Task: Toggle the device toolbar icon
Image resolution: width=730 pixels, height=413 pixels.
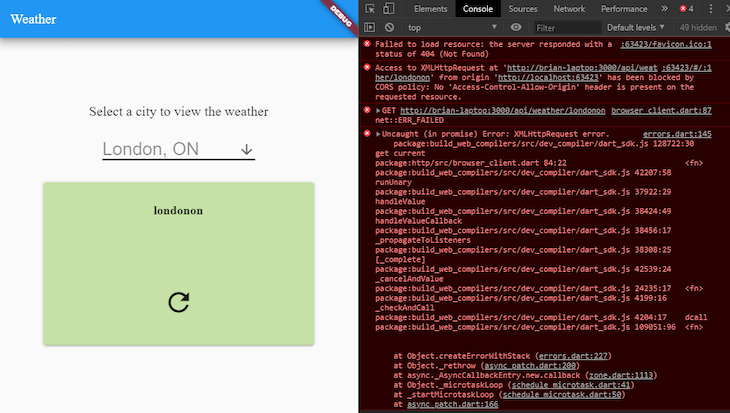Action: pos(389,9)
